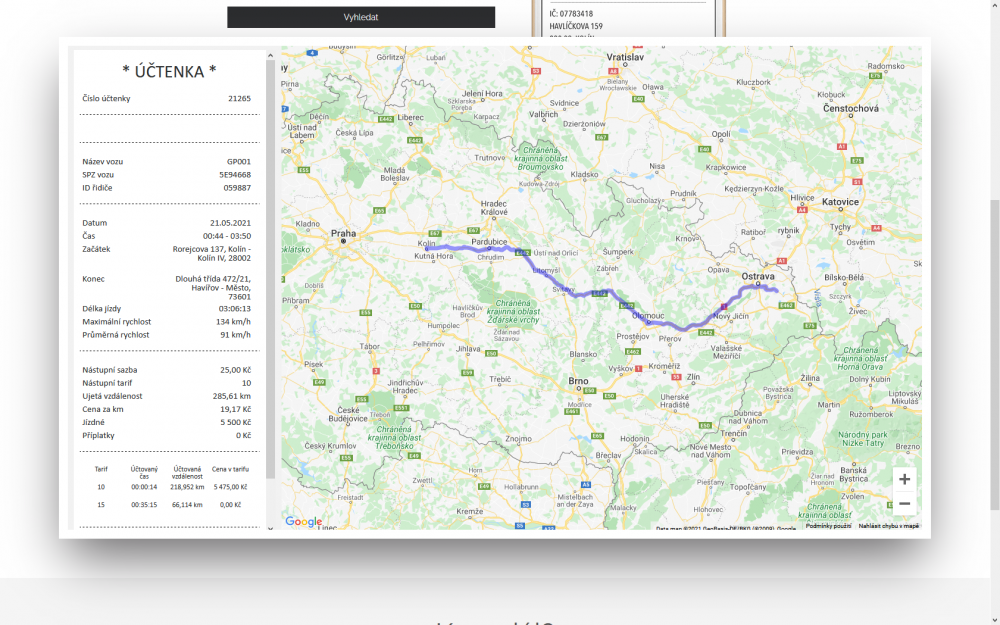The height and width of the screenshot is (625, 1000).
Task: Select license plate 5E94668
Action: coord(235,175)
